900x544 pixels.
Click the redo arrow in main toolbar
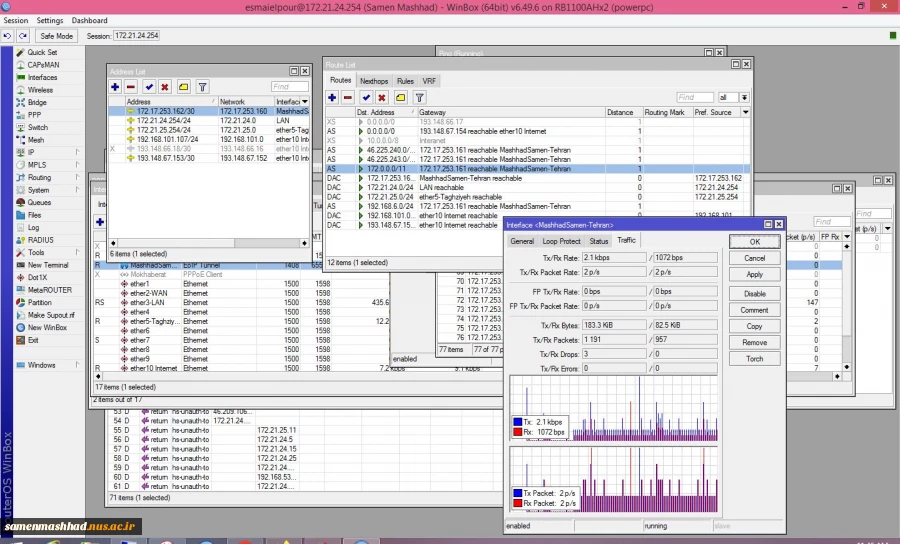(23, 36)
